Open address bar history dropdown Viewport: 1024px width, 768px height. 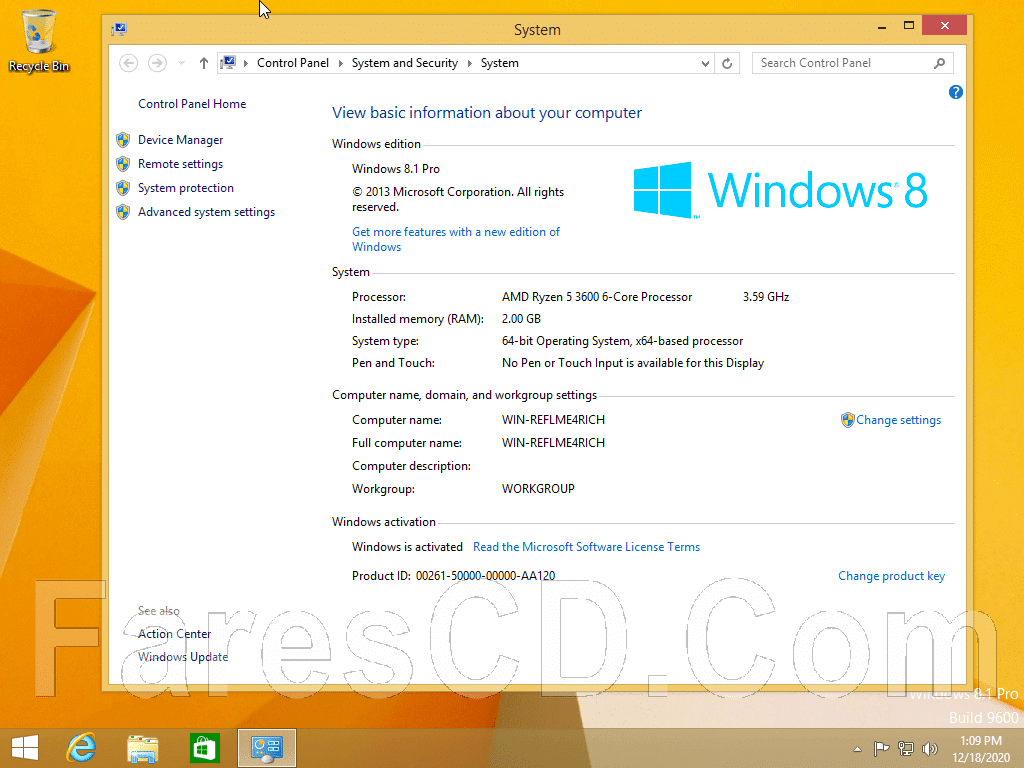[705, 63]
